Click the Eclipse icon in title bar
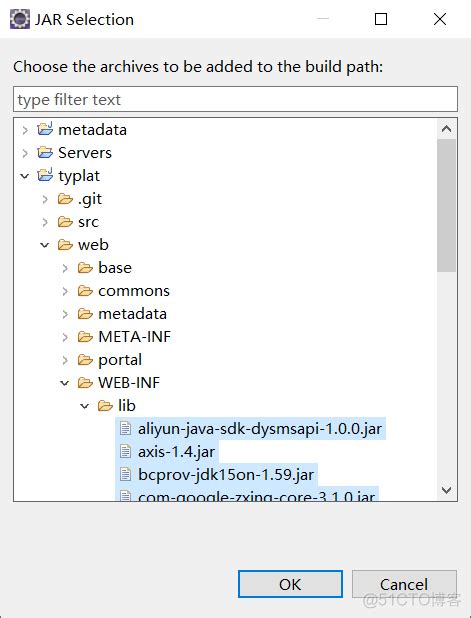Image resolution: width=471 pixels, height=618 pixels. point(20,19)
